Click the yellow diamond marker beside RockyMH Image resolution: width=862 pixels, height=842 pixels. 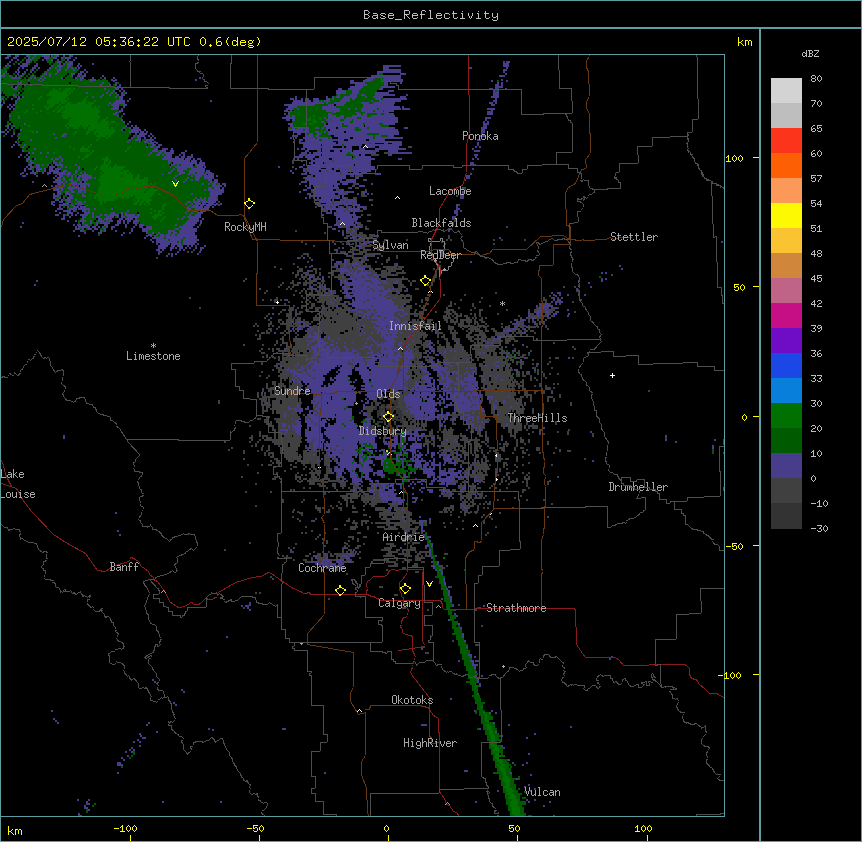250,204
